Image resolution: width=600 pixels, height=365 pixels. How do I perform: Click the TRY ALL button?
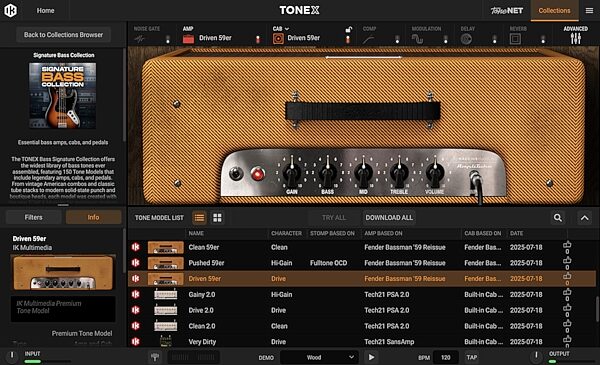(x=334, y=218)
